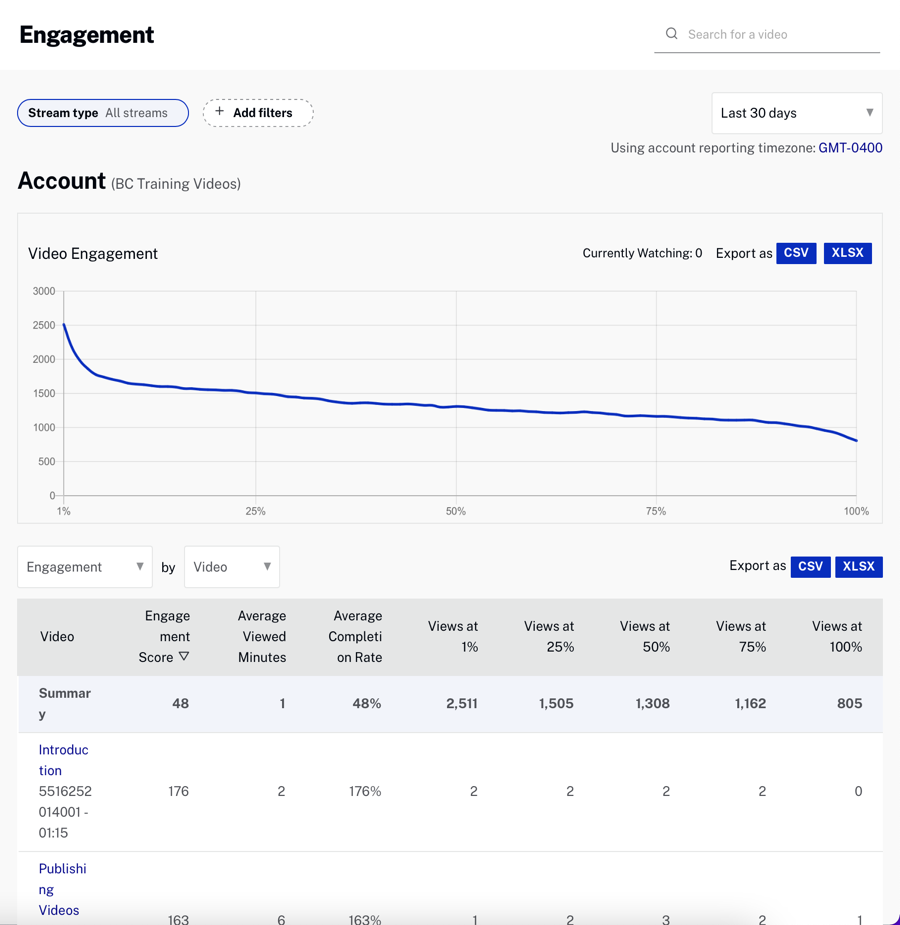Open the Publishing Videos link
The height and width of the screenshot is (925, 900).
pos(62,889)
